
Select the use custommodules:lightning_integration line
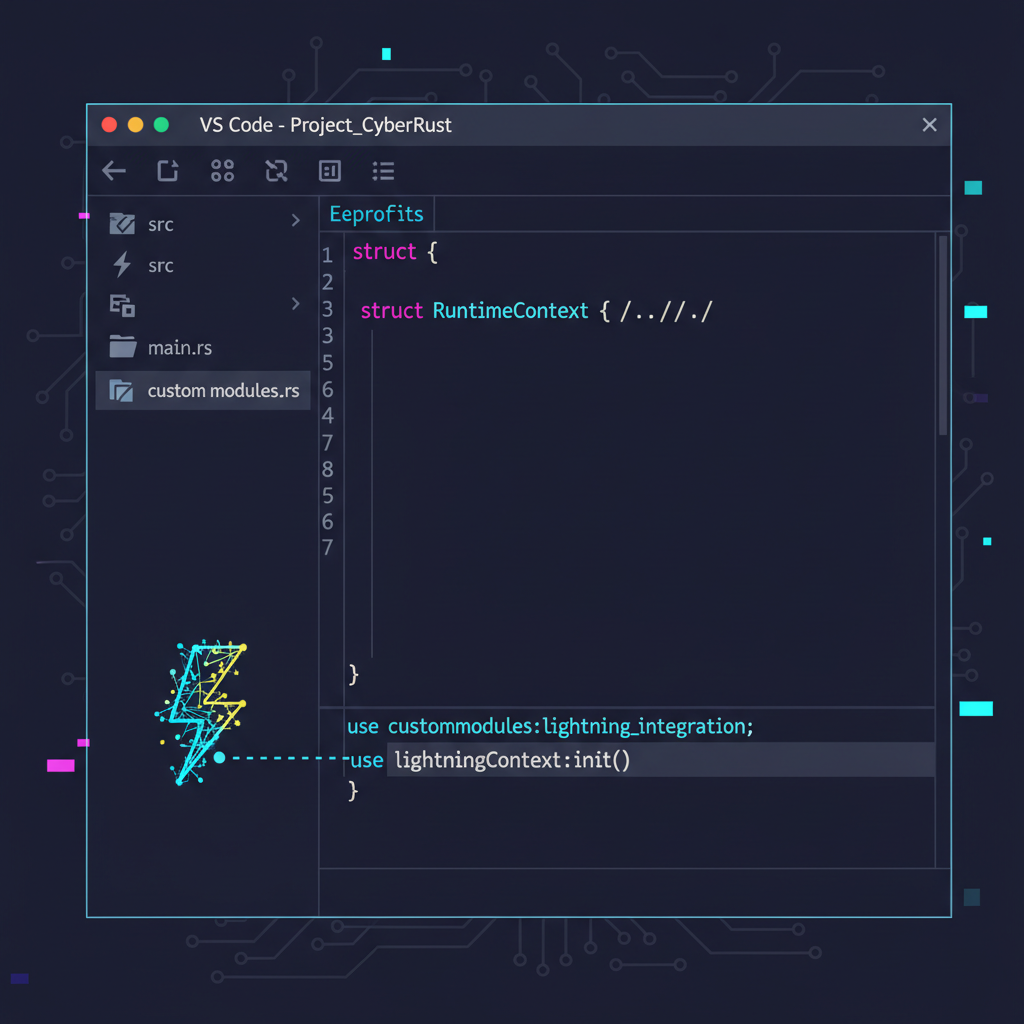tap(553, 726)
